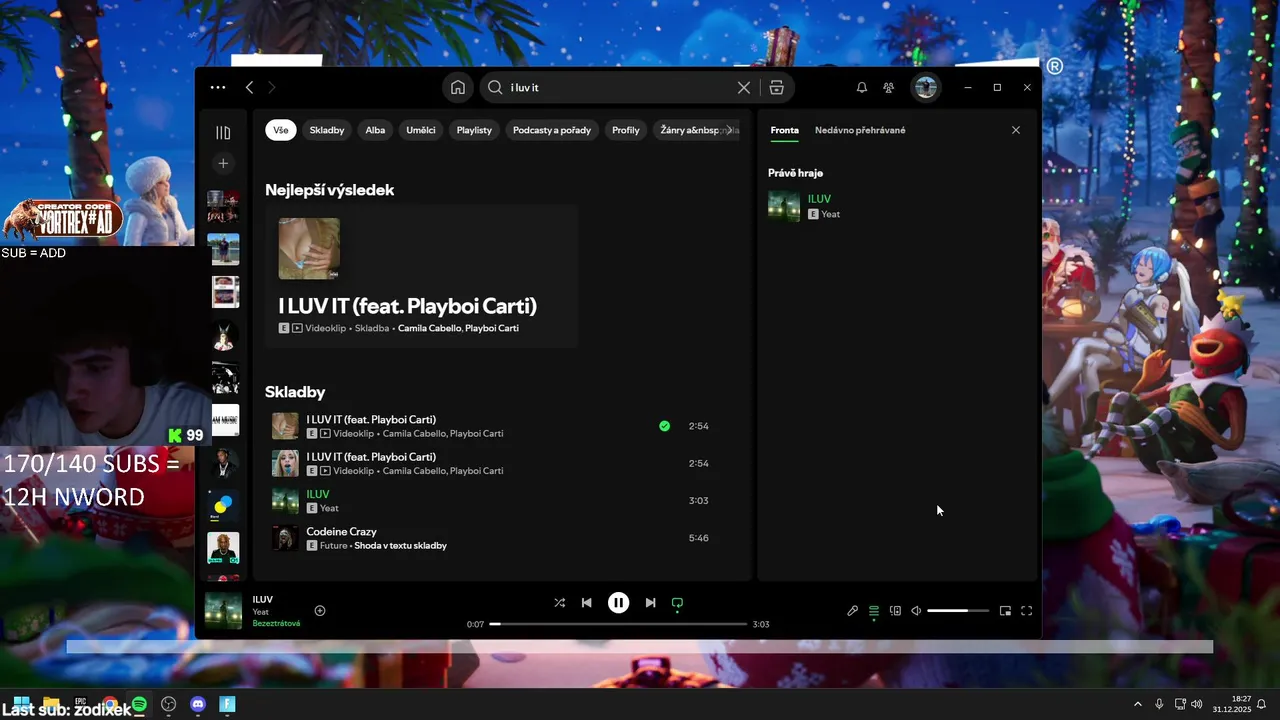The image size is (1280, 720).
Task: Switch to the Fronta tab
Action: (x=785, y=130)
